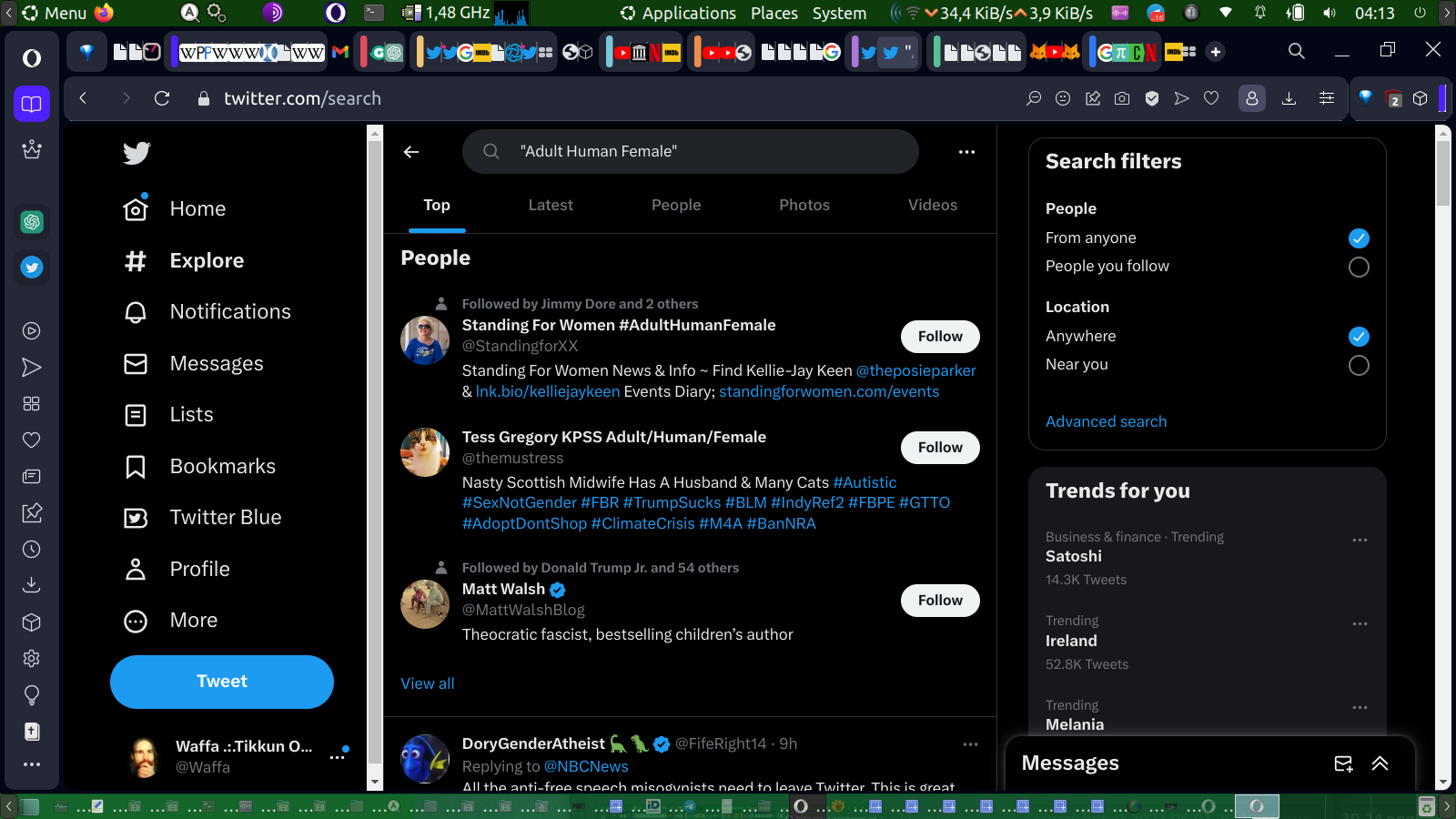1456x819 pixels.
Task: Open the Easy Setup sliders icon
Action: click(x=1327, y=98)
